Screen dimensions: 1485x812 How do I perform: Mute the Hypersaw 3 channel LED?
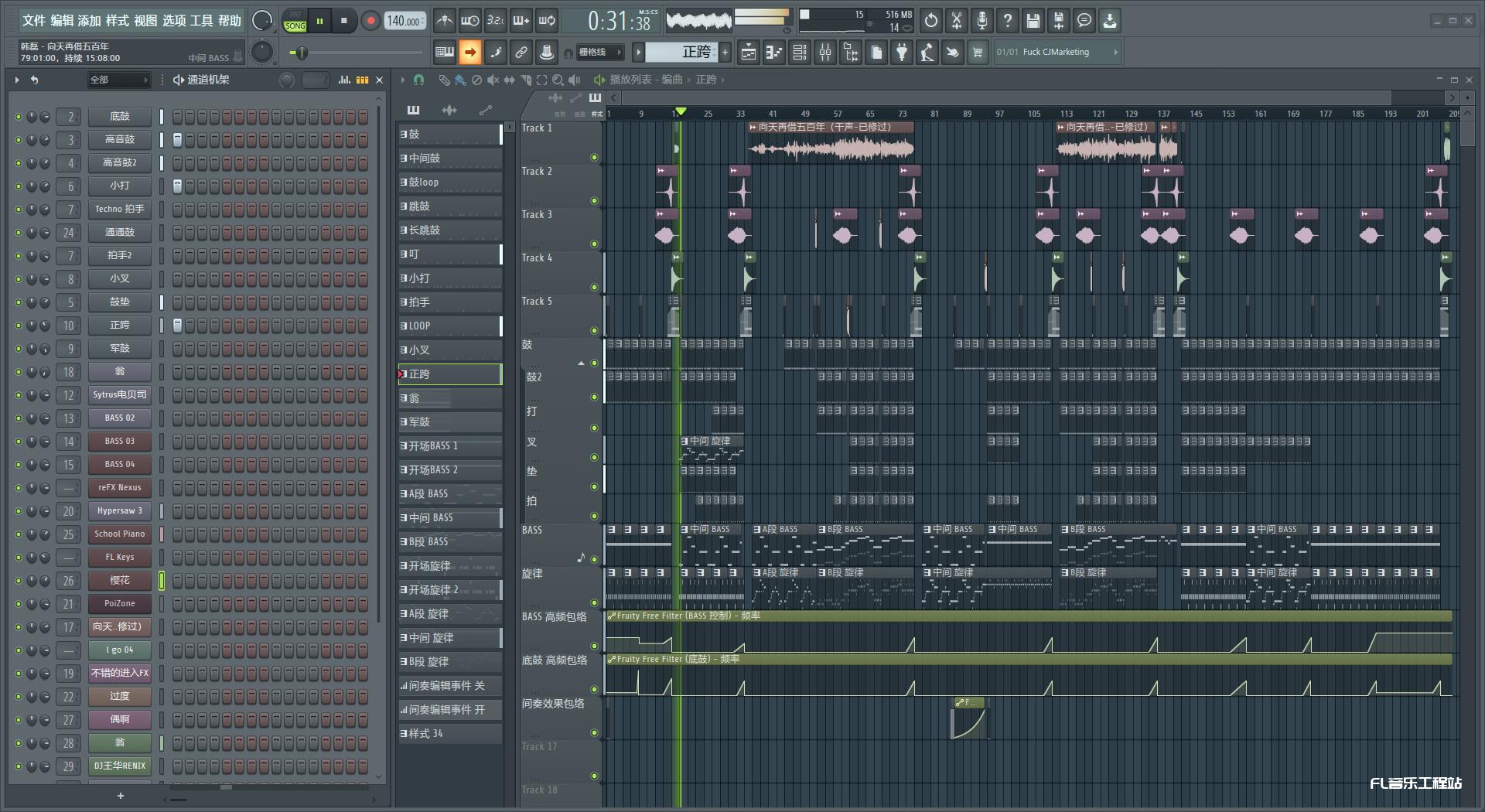tap(19, 511)
